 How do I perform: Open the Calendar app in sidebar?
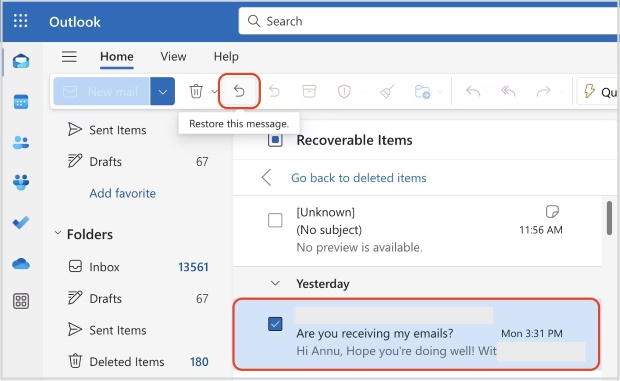(21, 102)
